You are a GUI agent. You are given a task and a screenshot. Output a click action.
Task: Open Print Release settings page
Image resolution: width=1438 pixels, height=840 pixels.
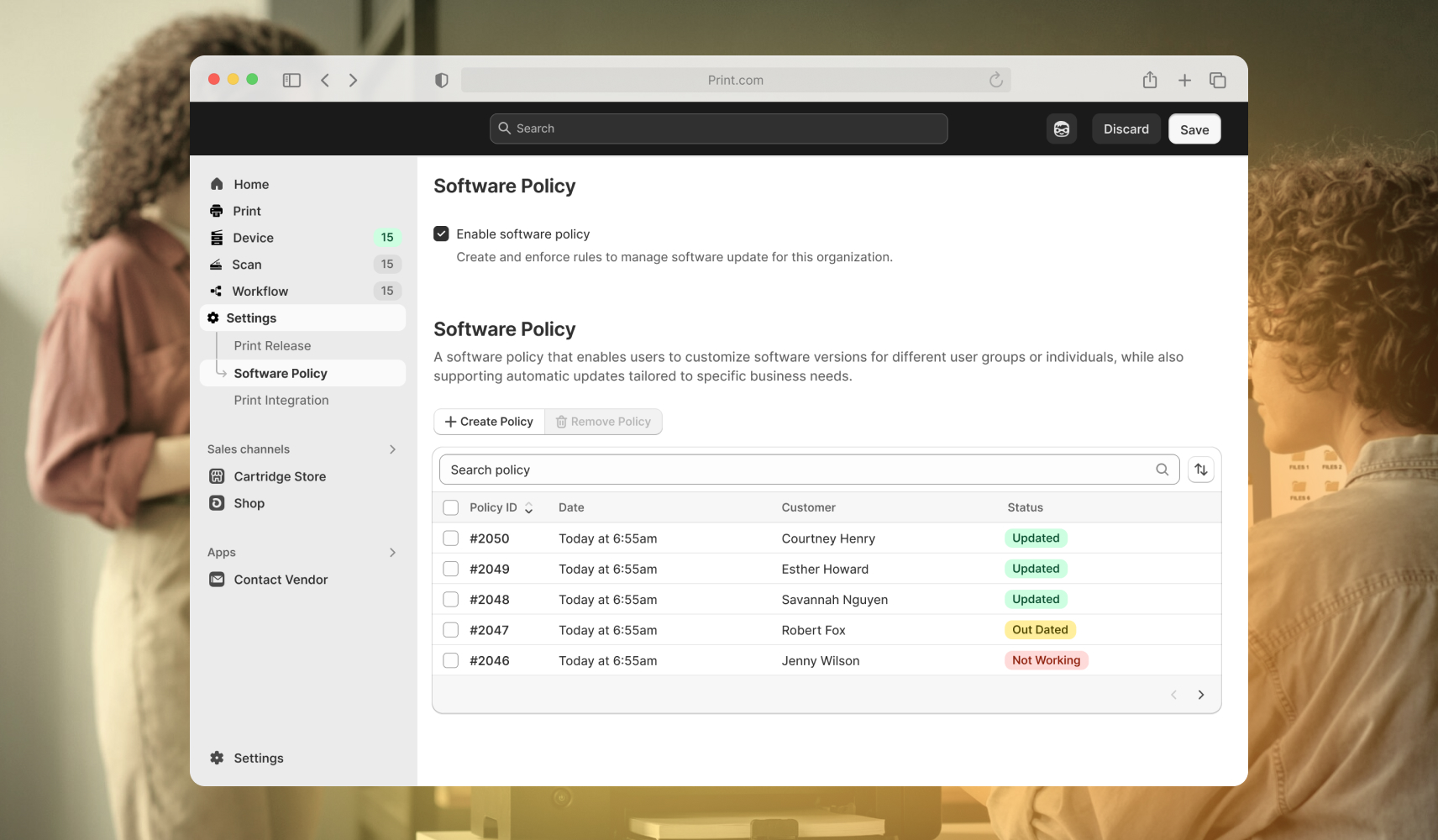(272, 346)
